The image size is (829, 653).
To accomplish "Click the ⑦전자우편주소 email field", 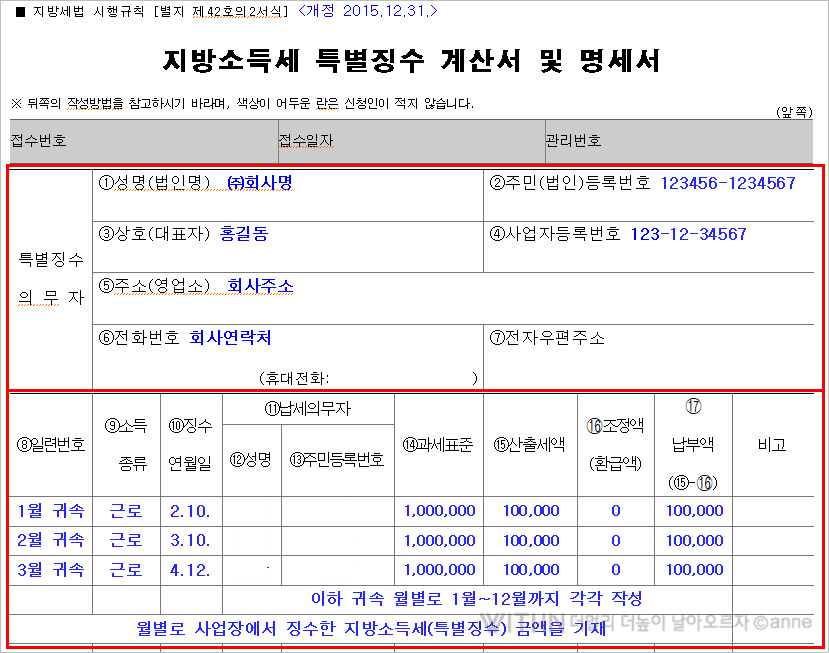I will (x=649, y=357).
